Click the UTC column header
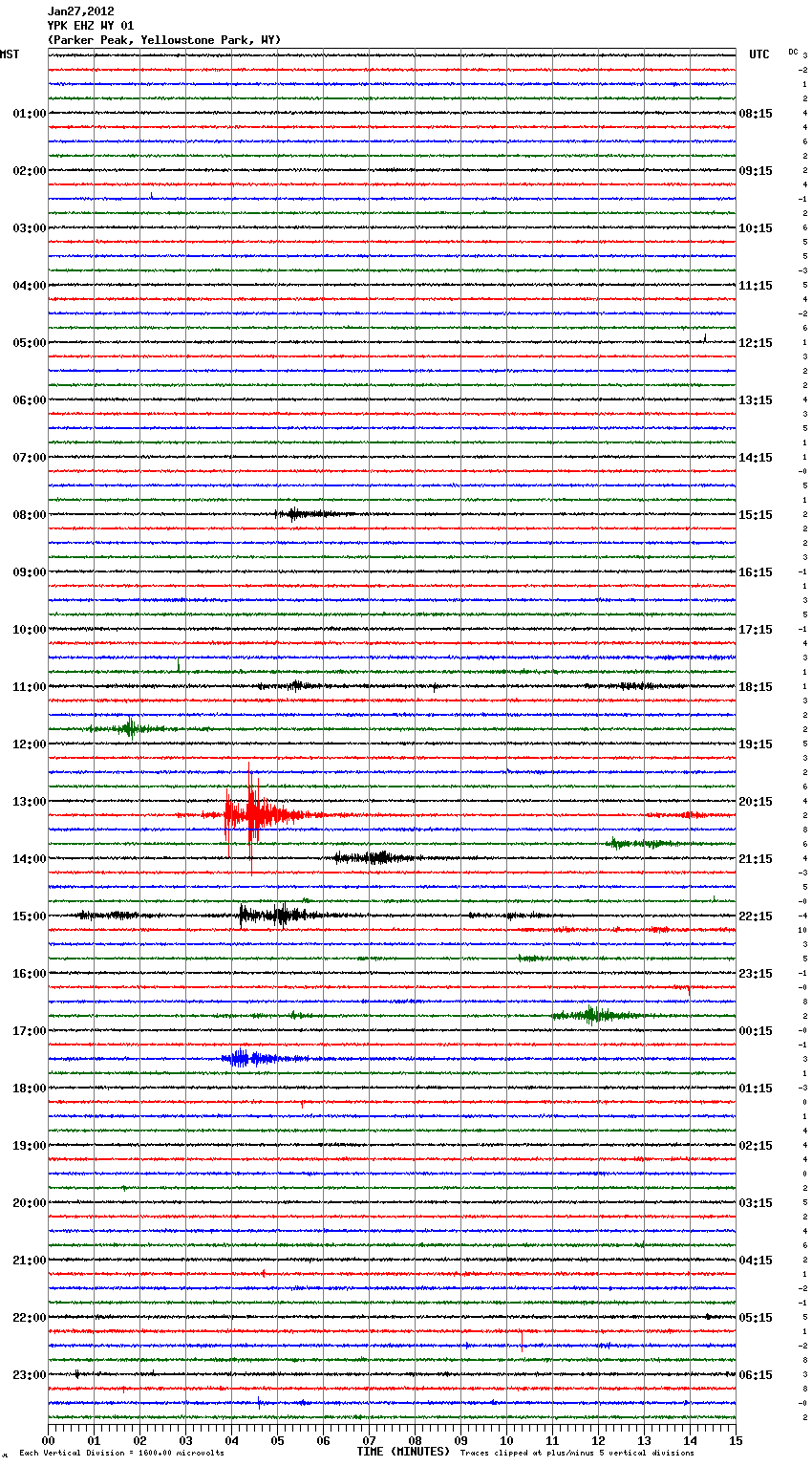 point(759,54)
